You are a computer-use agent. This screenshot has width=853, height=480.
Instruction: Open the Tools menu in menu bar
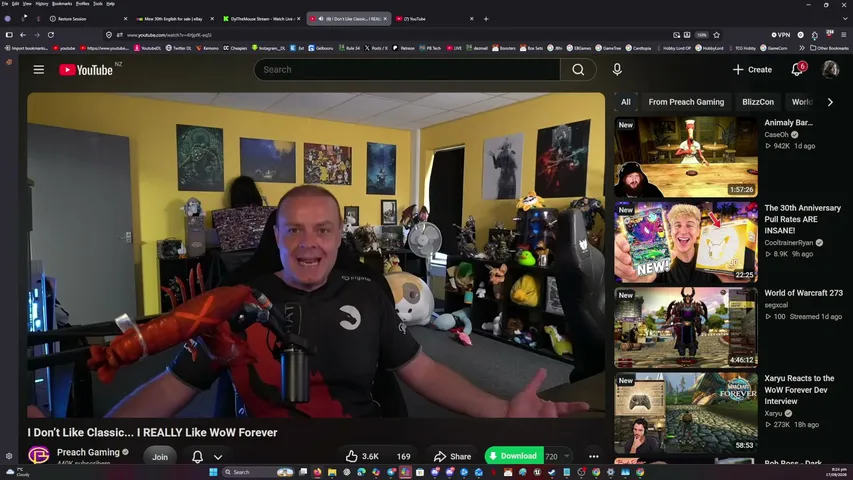click(x=97, y=3)
